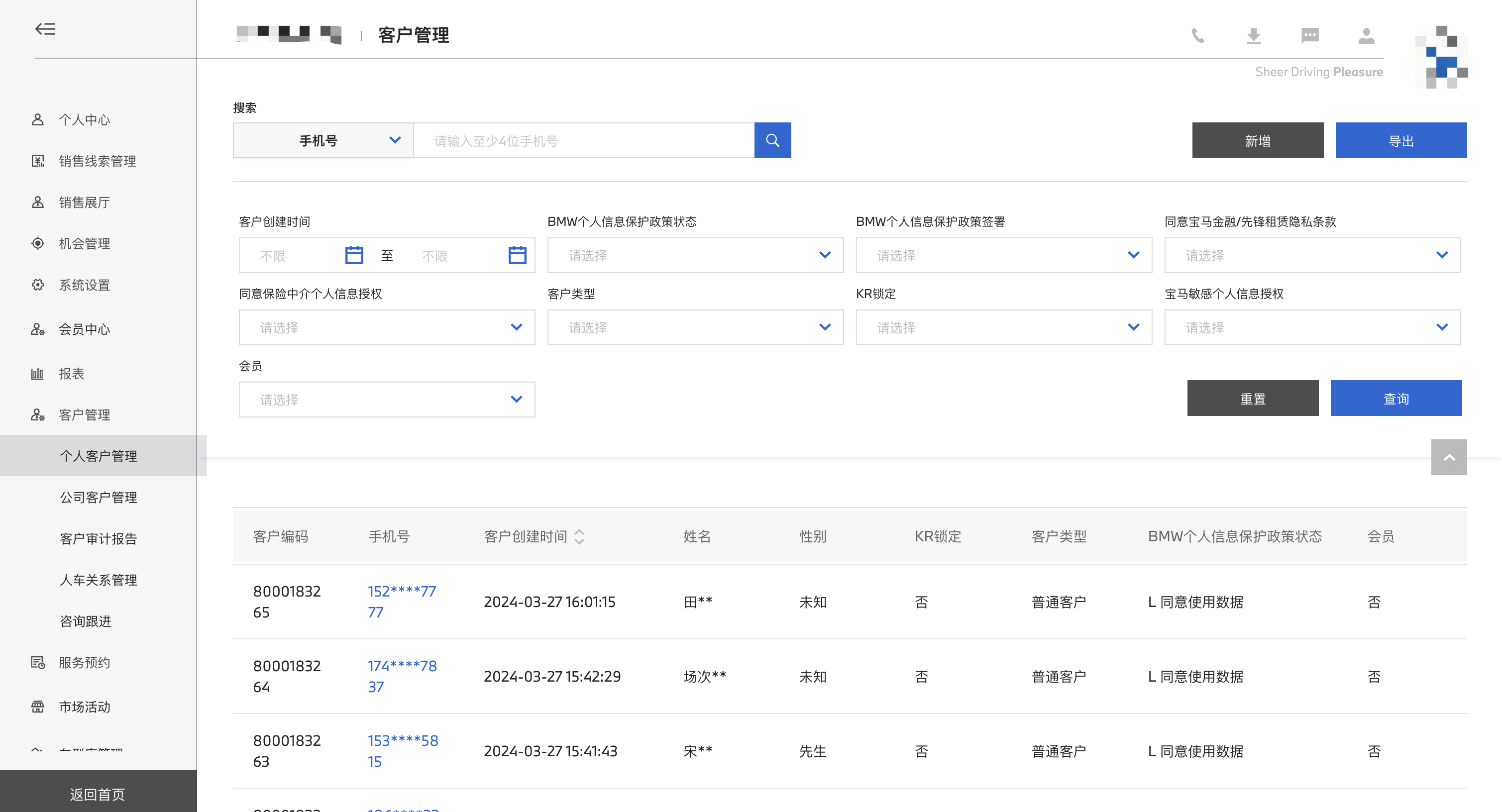Click the 机会管理 target icon in sidebar
Screen dimensions: 1502x812
pyautogui.click(x=37, y=244)
